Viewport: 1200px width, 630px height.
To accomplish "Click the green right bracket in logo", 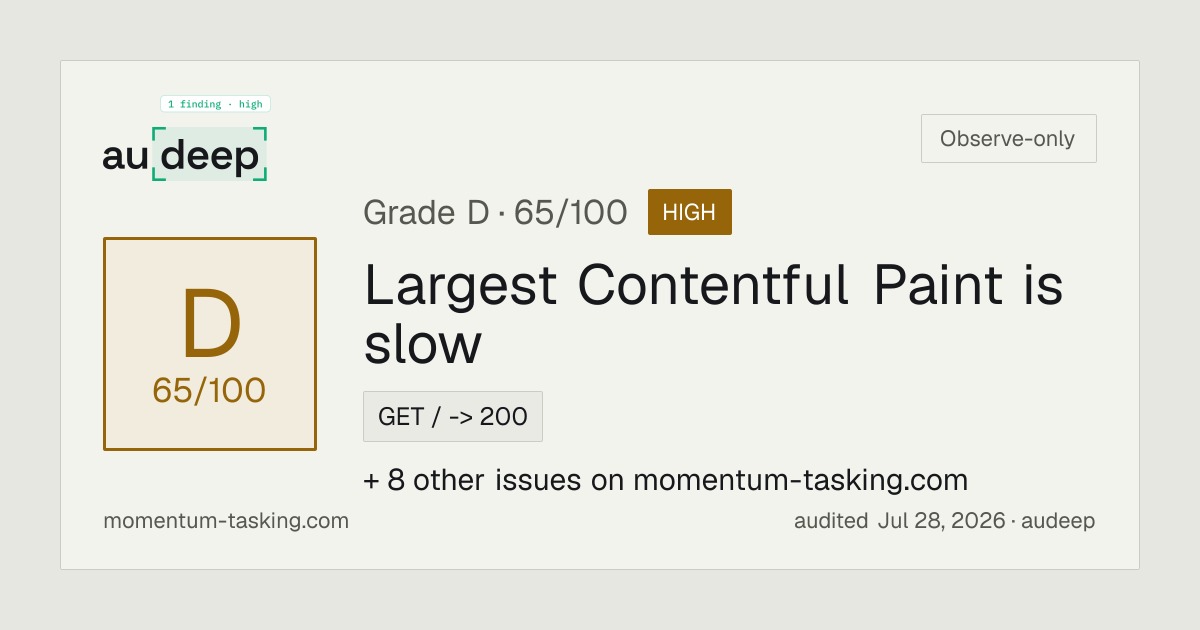I will (x=262, y=154).
